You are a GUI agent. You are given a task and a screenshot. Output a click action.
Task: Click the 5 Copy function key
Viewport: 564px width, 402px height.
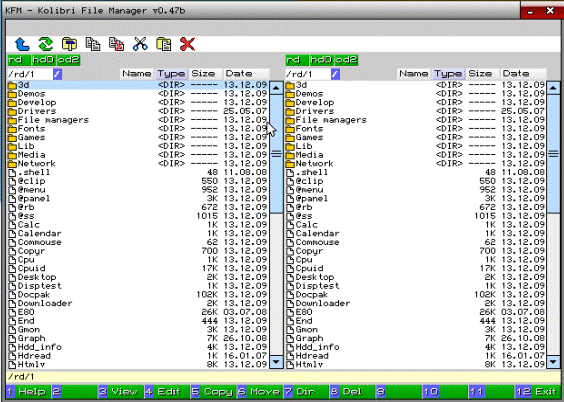click(x=213, y=392)
